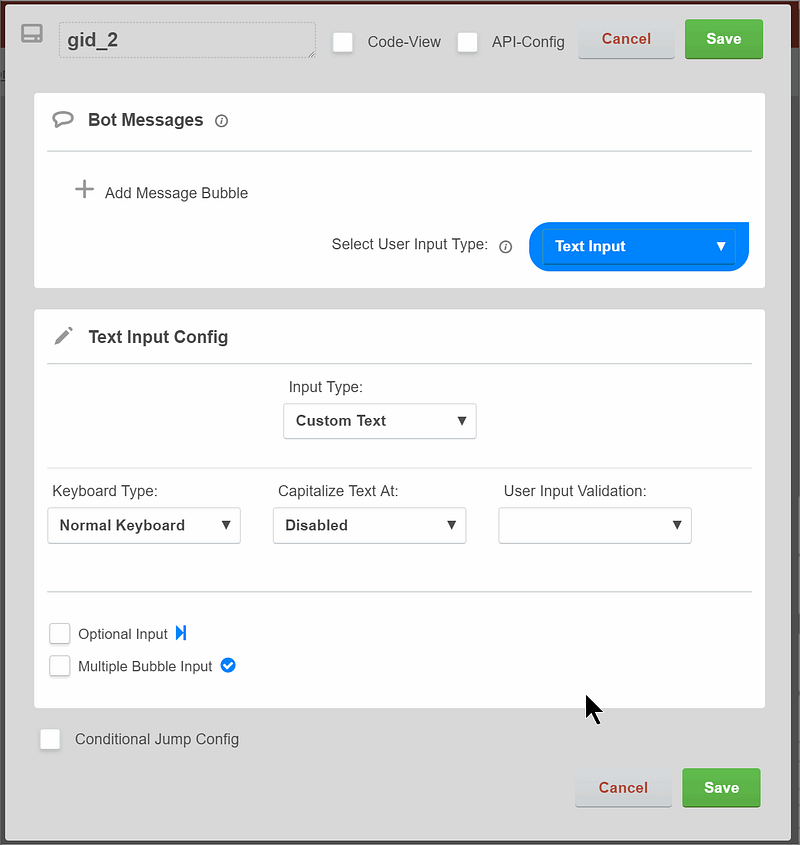Click info icon next to Select User Input Type
800x845 pixels.
click(505, 247)
